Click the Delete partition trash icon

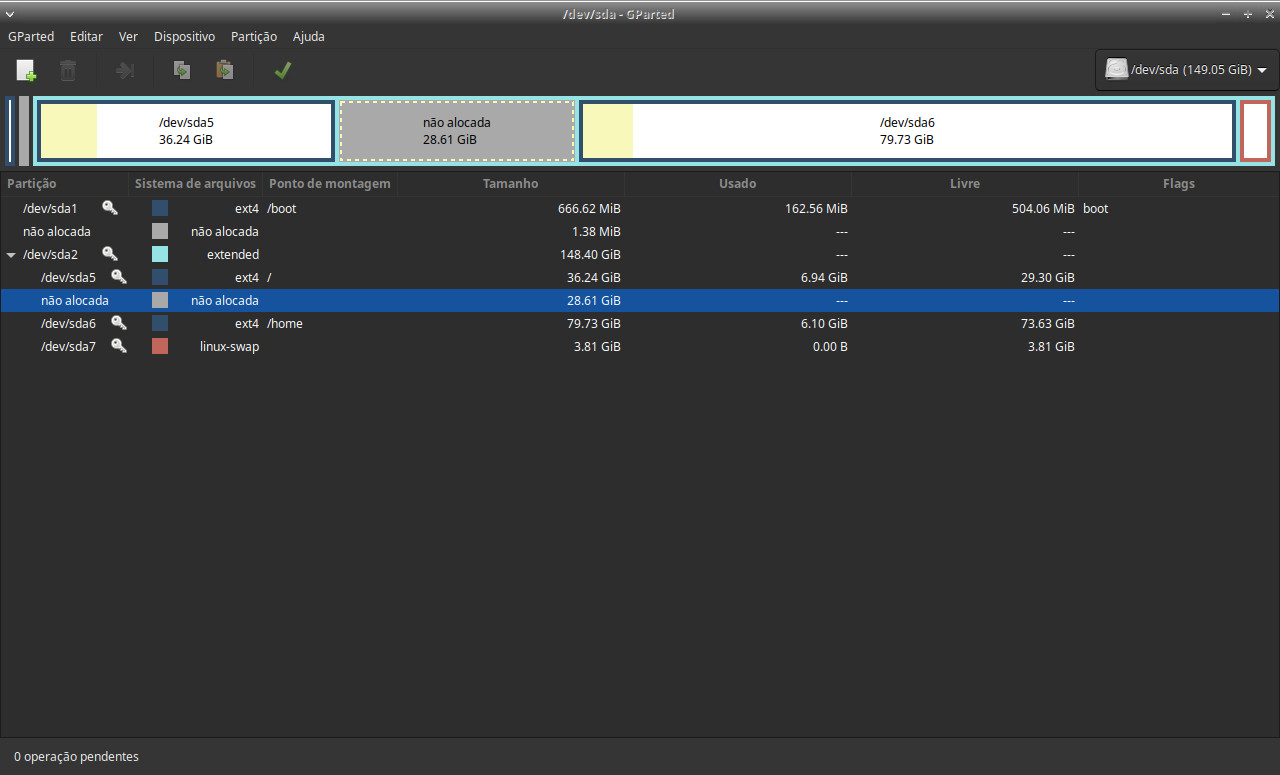67,71
